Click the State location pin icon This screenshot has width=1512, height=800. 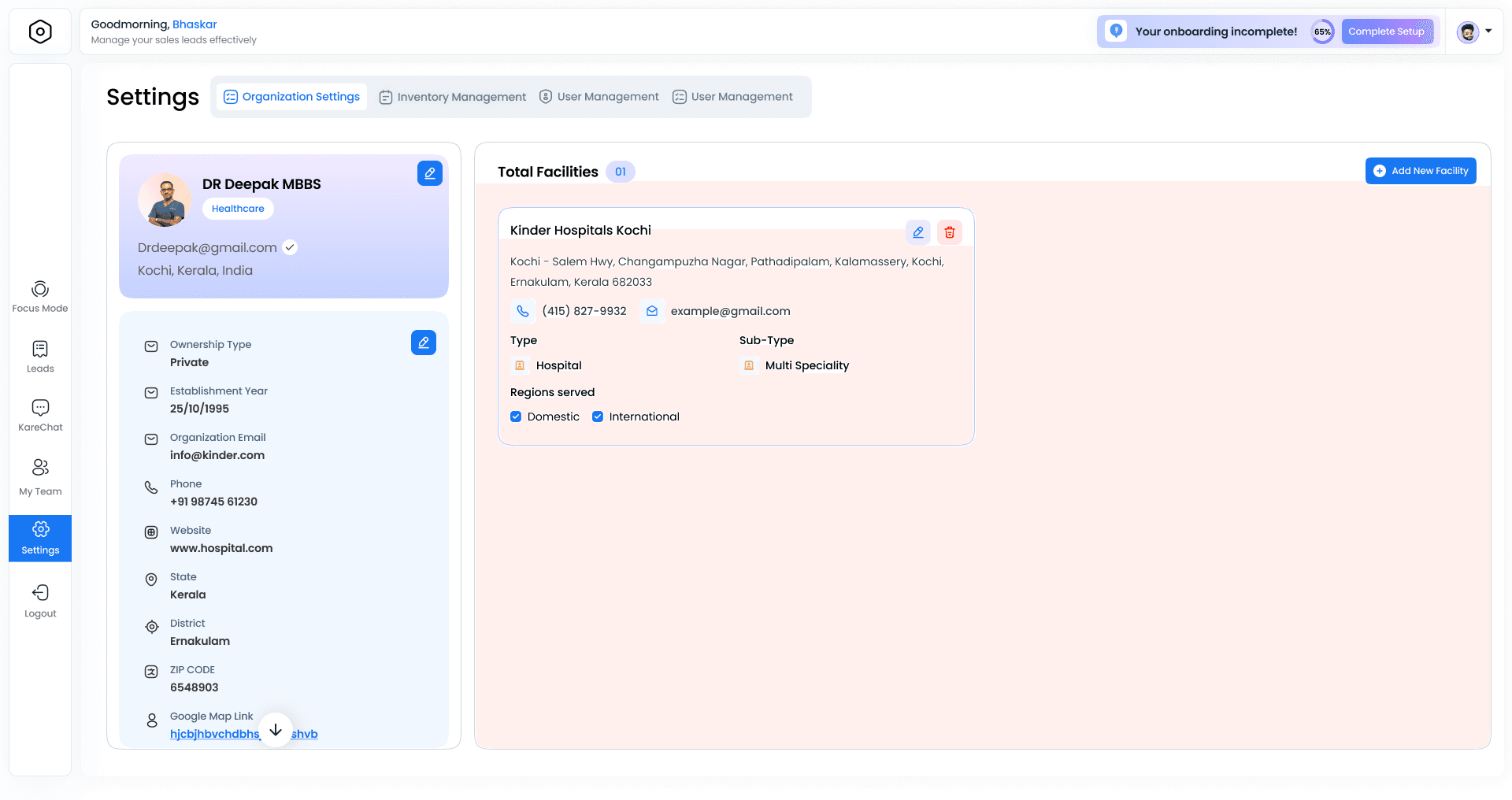151,580
